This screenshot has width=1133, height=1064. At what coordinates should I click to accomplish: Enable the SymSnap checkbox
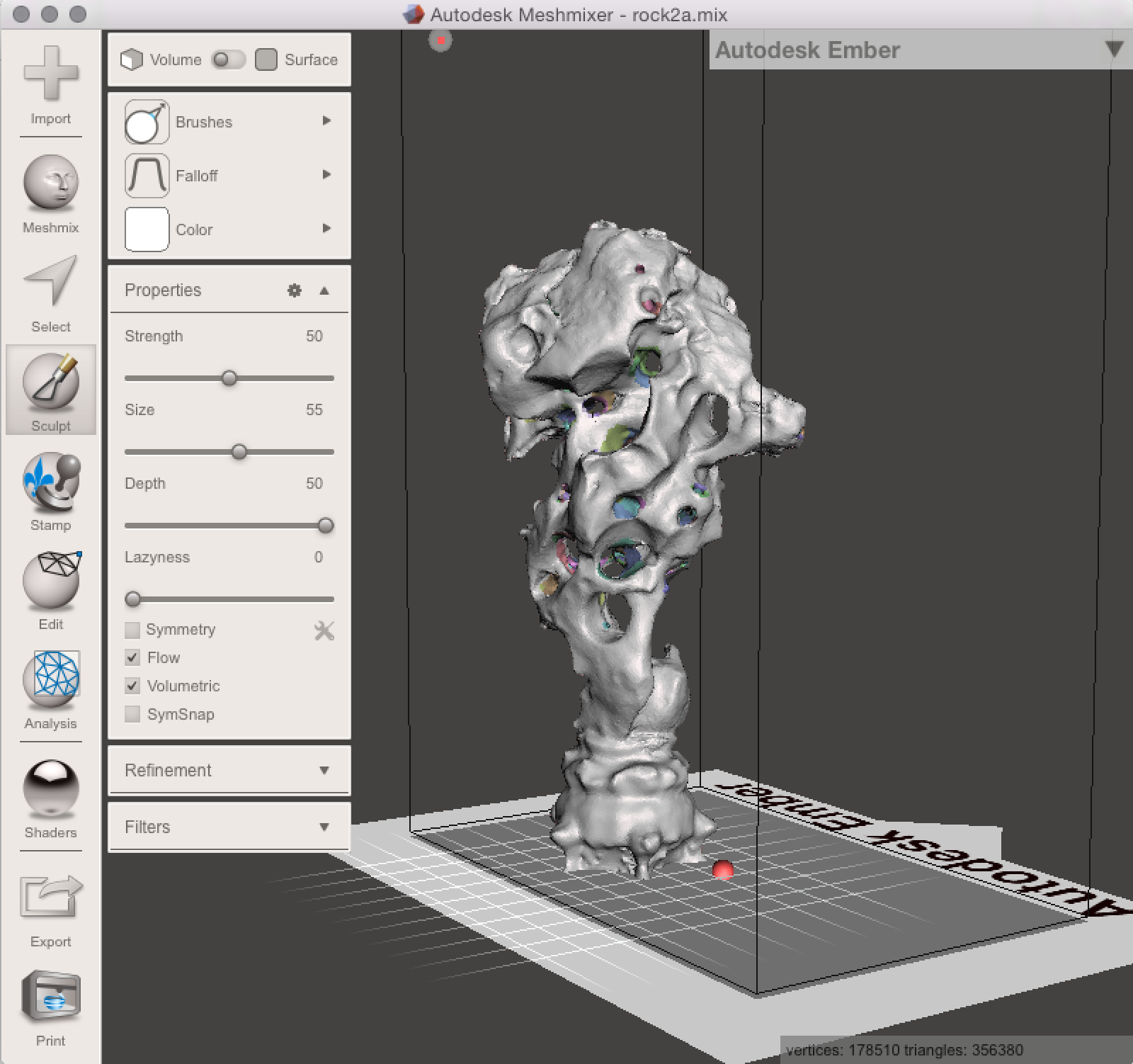tap(132, 714)
